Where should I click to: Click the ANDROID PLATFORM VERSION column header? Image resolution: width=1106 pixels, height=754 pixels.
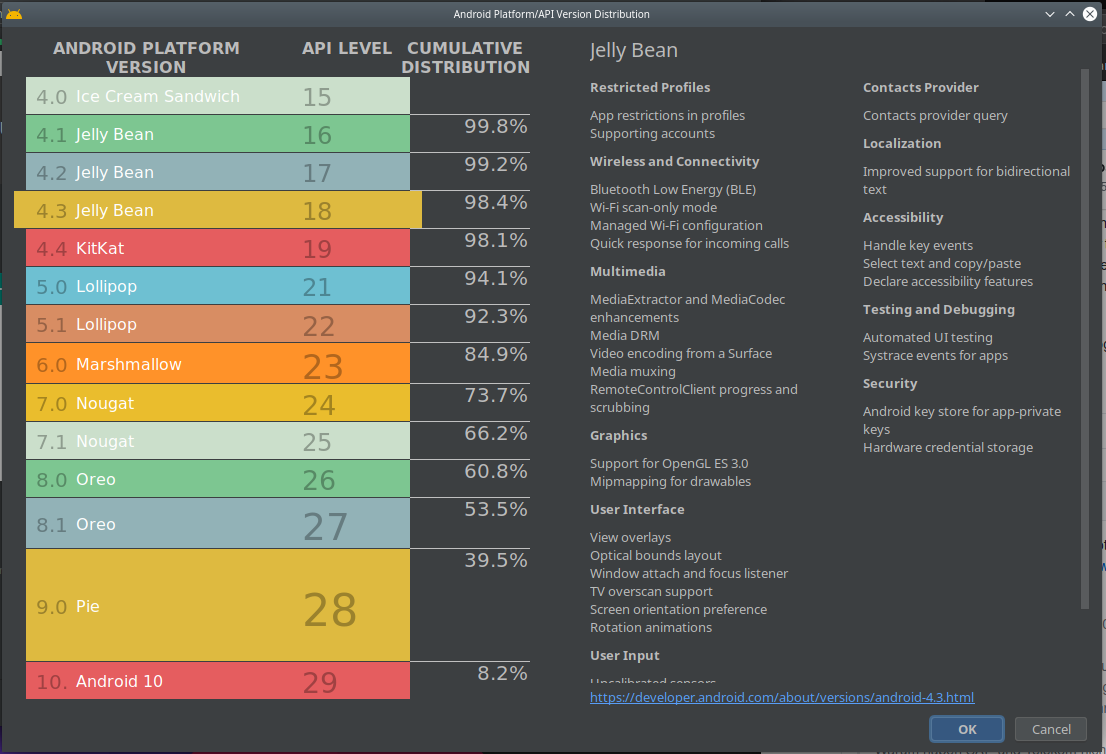click(147, 57)
